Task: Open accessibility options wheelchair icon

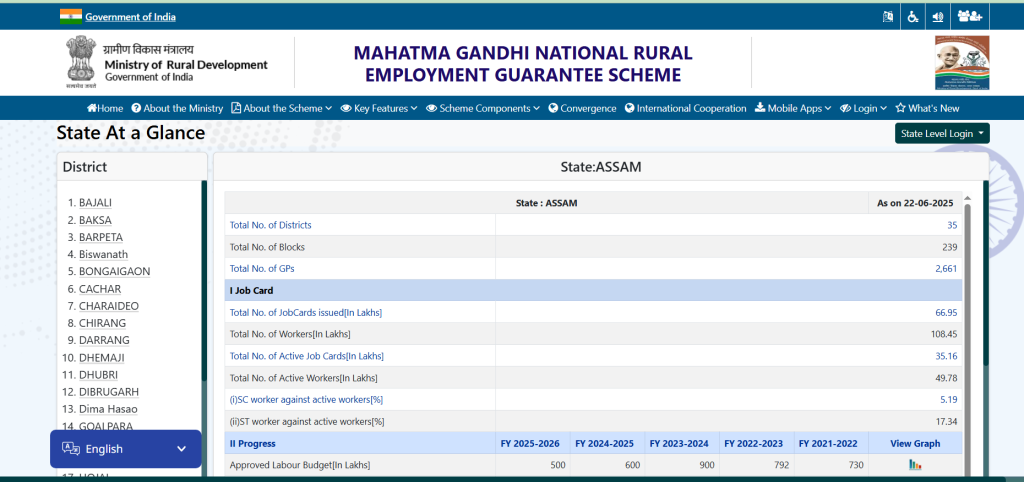Action: [912, 17]
